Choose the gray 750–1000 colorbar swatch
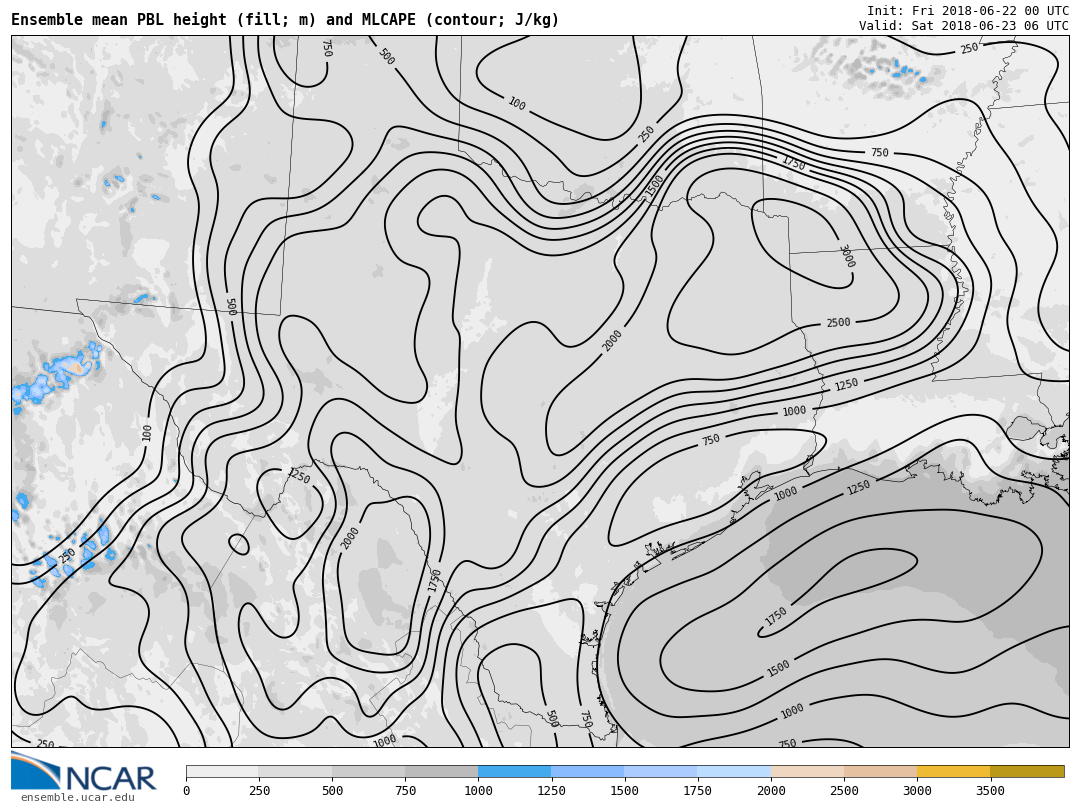The image size is (1080, 810). pyautogui.click(x=441, y=772)
